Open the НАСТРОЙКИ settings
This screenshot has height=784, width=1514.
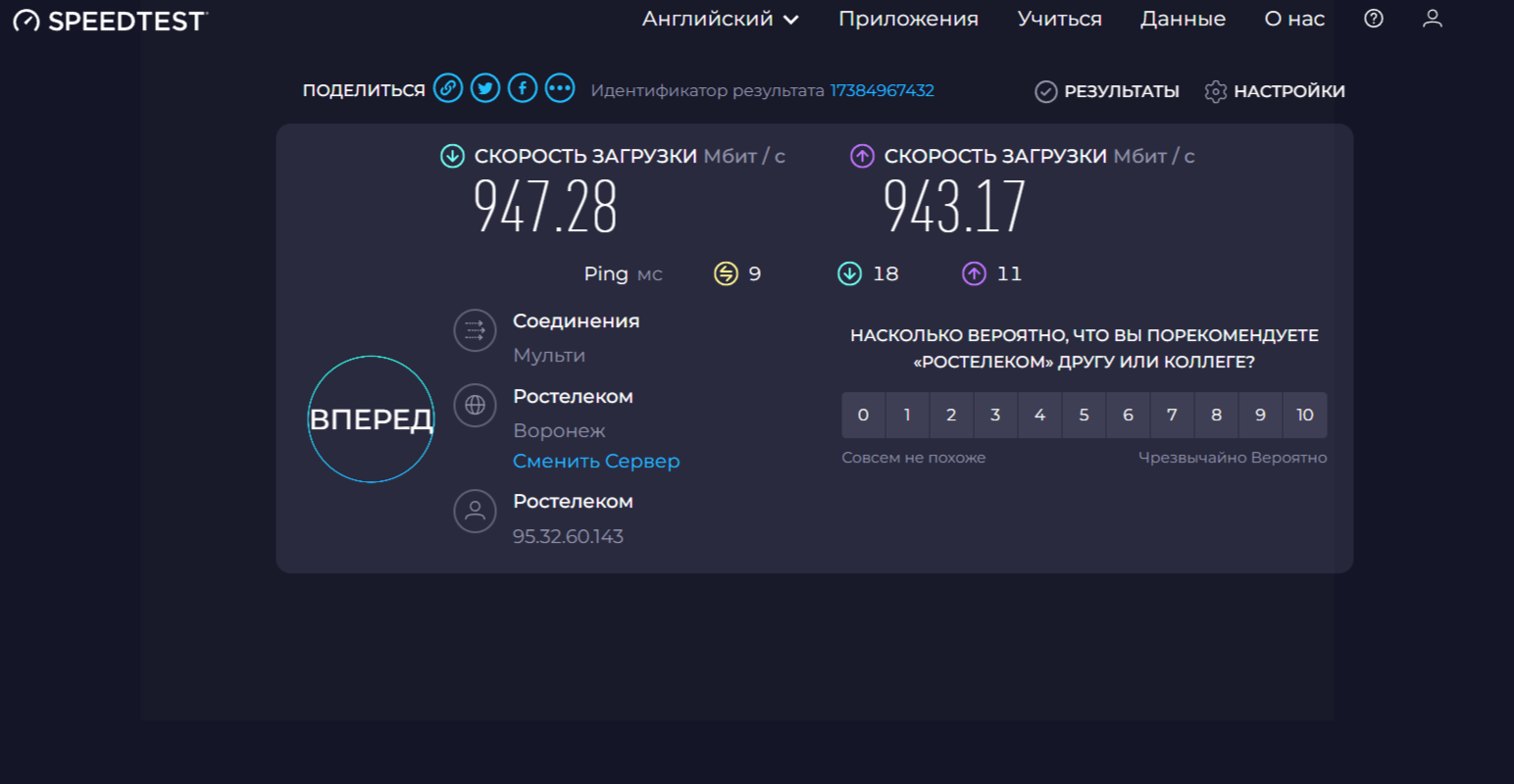pyautogui.click(x=1275, y=91)
